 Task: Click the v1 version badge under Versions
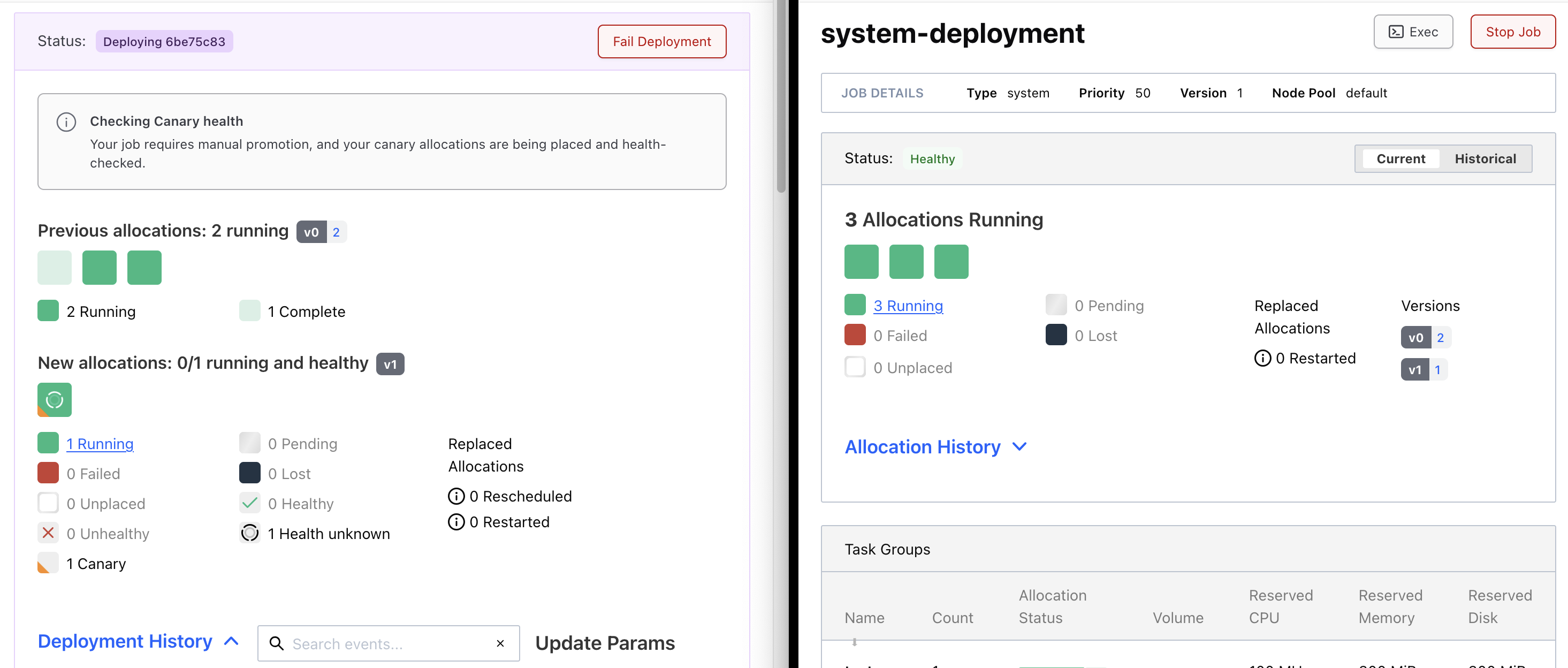tap(1414, 370)
